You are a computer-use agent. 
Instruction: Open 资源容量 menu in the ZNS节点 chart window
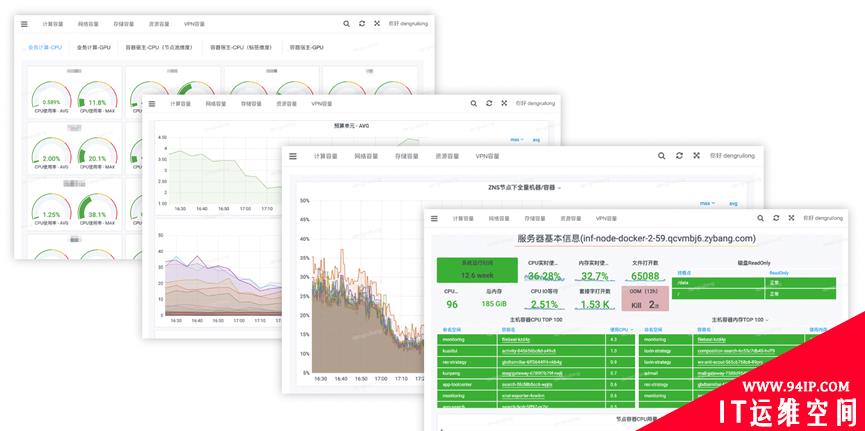[x=447, y=156]
